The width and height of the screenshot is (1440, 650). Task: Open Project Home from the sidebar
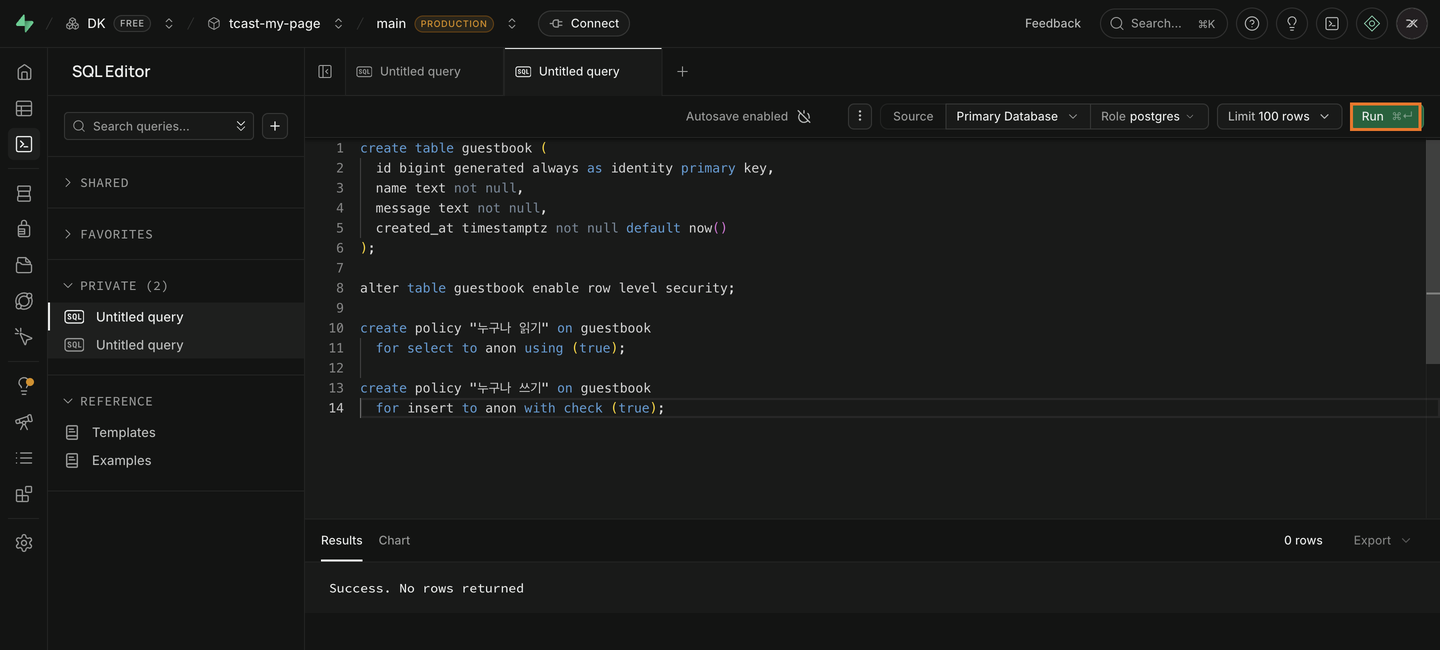point(24,72)
